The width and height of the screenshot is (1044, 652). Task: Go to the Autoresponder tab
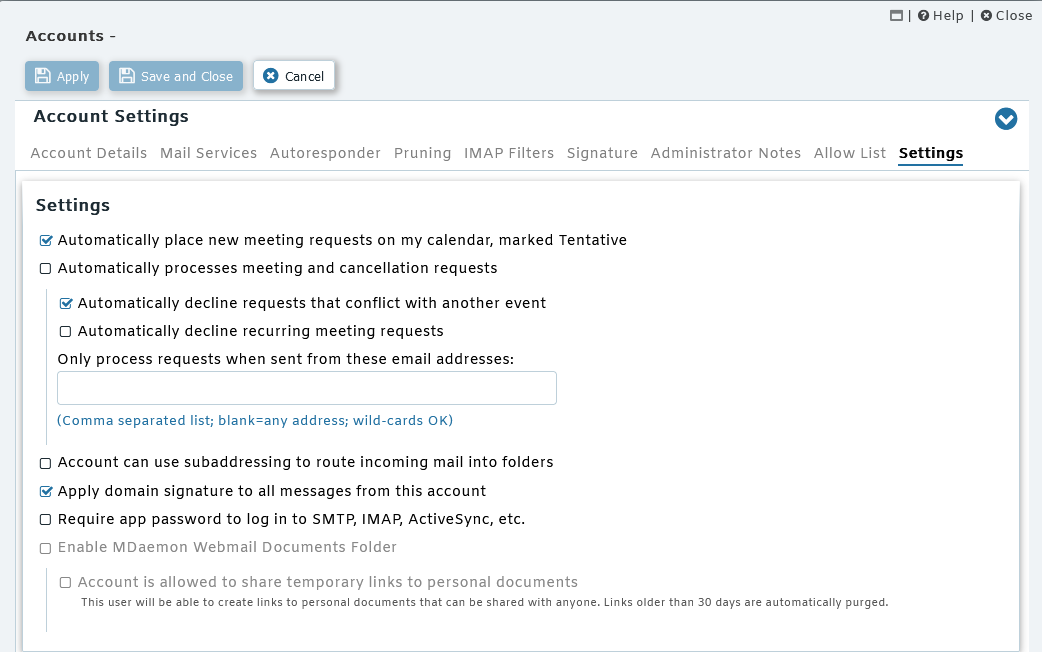[325, 153]
